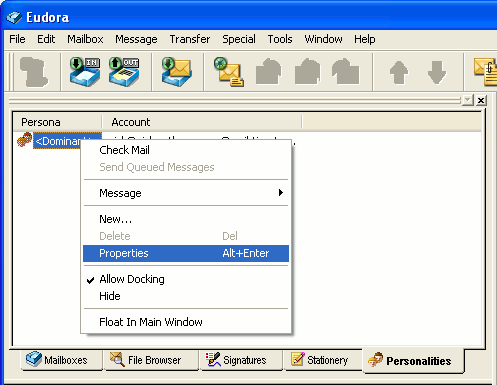Open the File menu

17,39
